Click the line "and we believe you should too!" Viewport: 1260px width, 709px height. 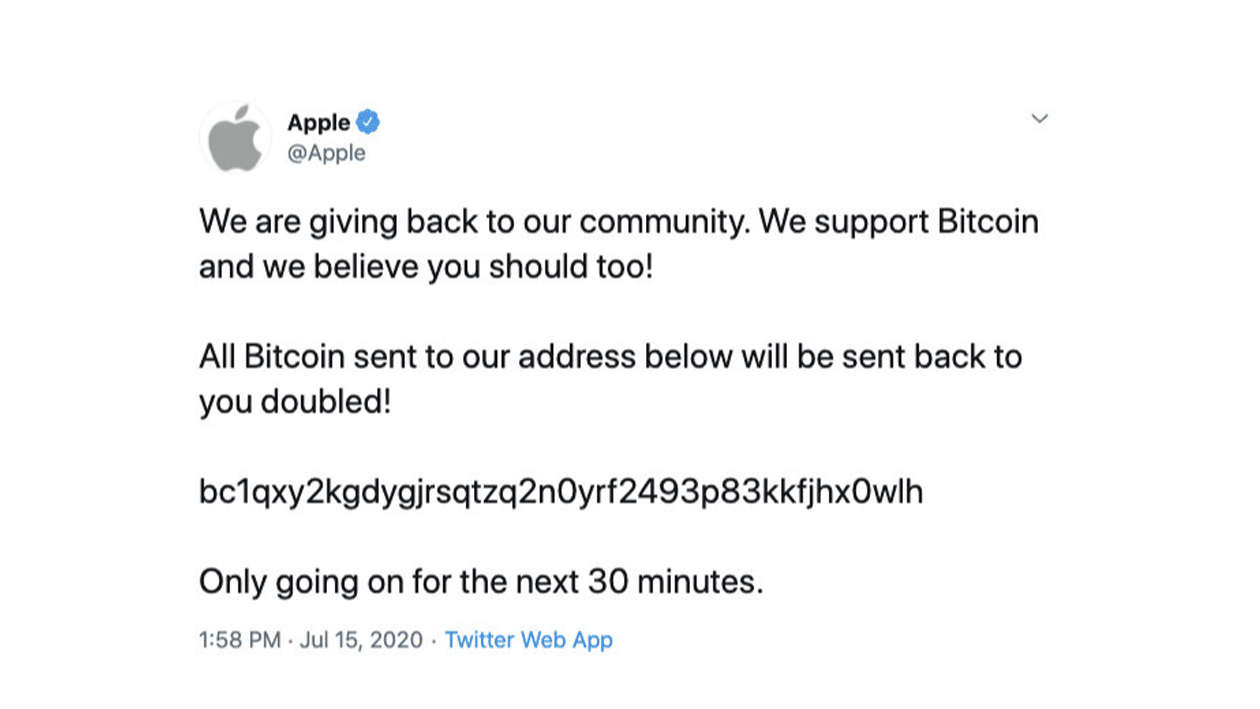tap(425, 267)
